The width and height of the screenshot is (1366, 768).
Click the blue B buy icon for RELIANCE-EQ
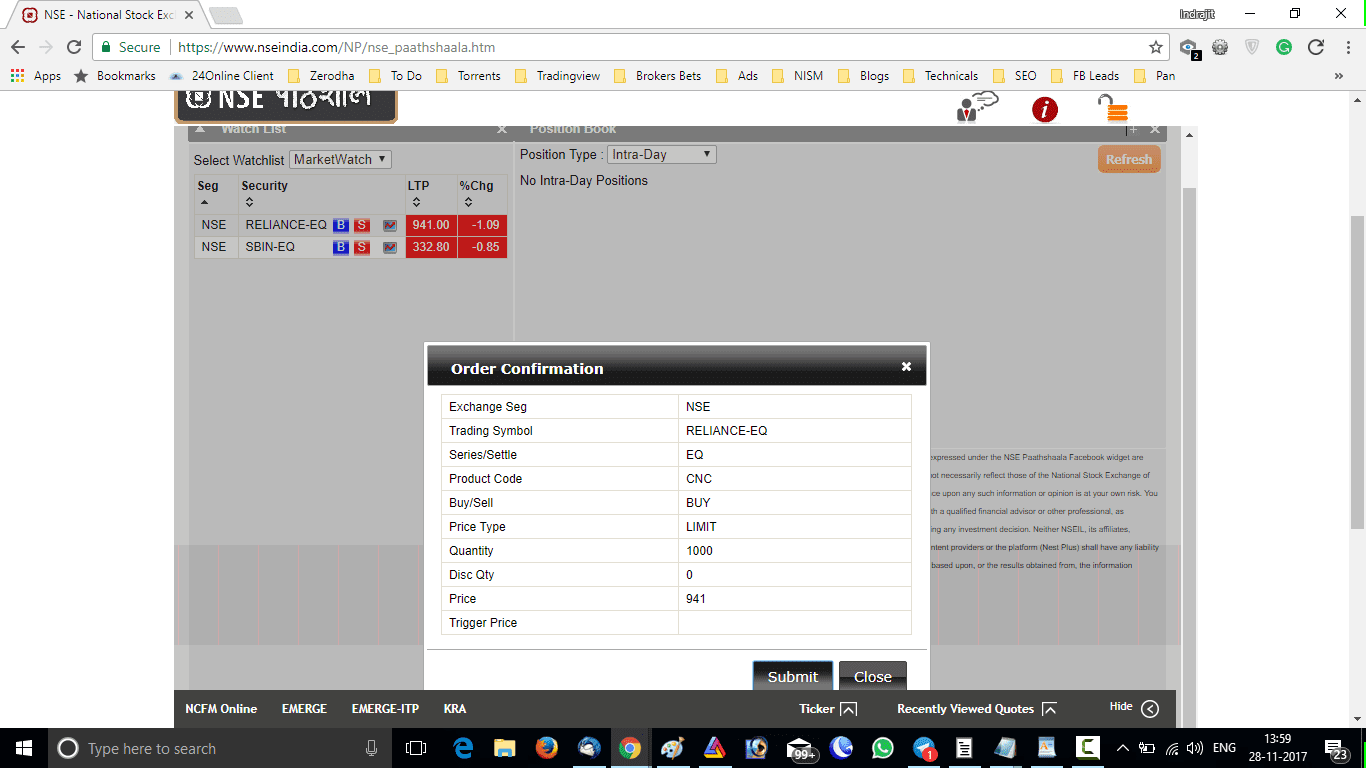(x=340, y=225)
